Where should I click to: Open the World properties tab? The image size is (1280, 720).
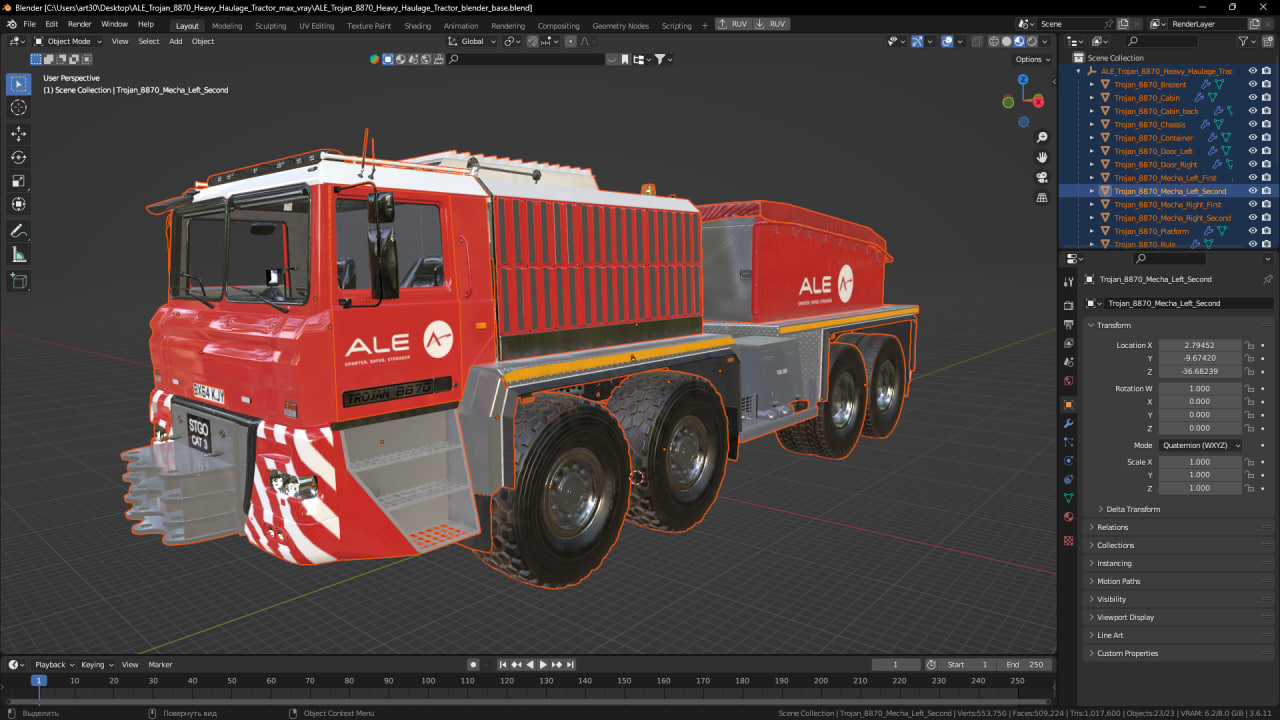coord(1068,381)
